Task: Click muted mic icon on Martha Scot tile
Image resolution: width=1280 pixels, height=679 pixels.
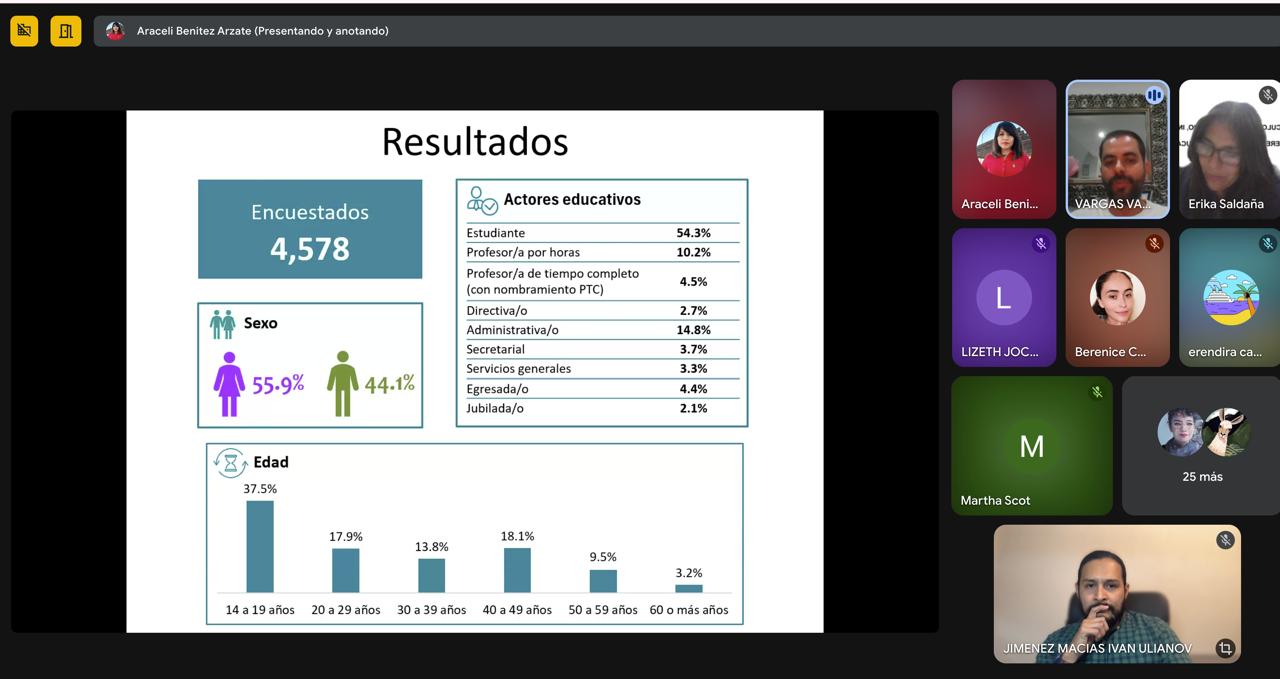Action: [1097, 392]
